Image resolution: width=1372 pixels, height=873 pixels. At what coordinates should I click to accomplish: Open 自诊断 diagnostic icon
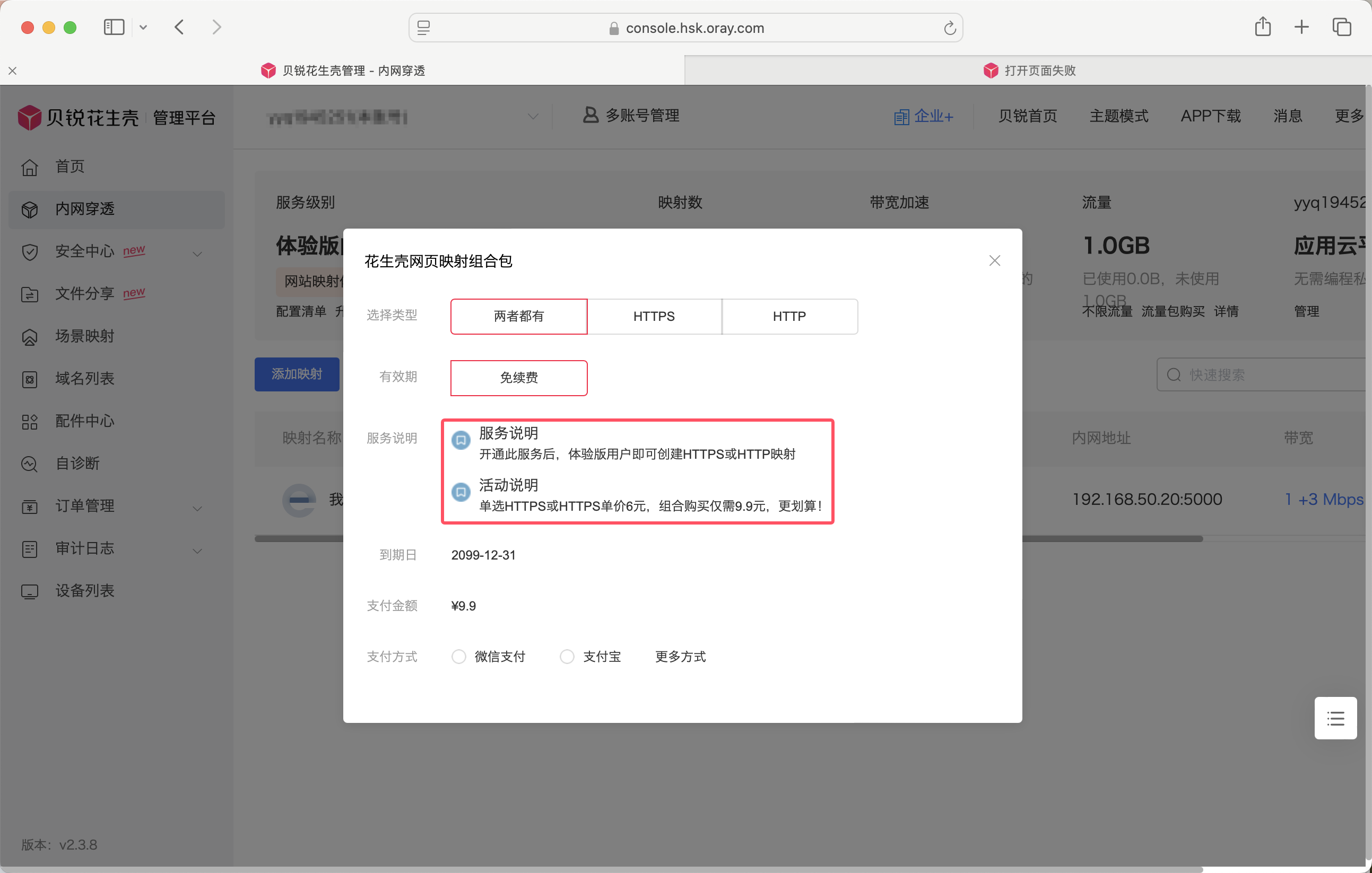click(30, 464)
